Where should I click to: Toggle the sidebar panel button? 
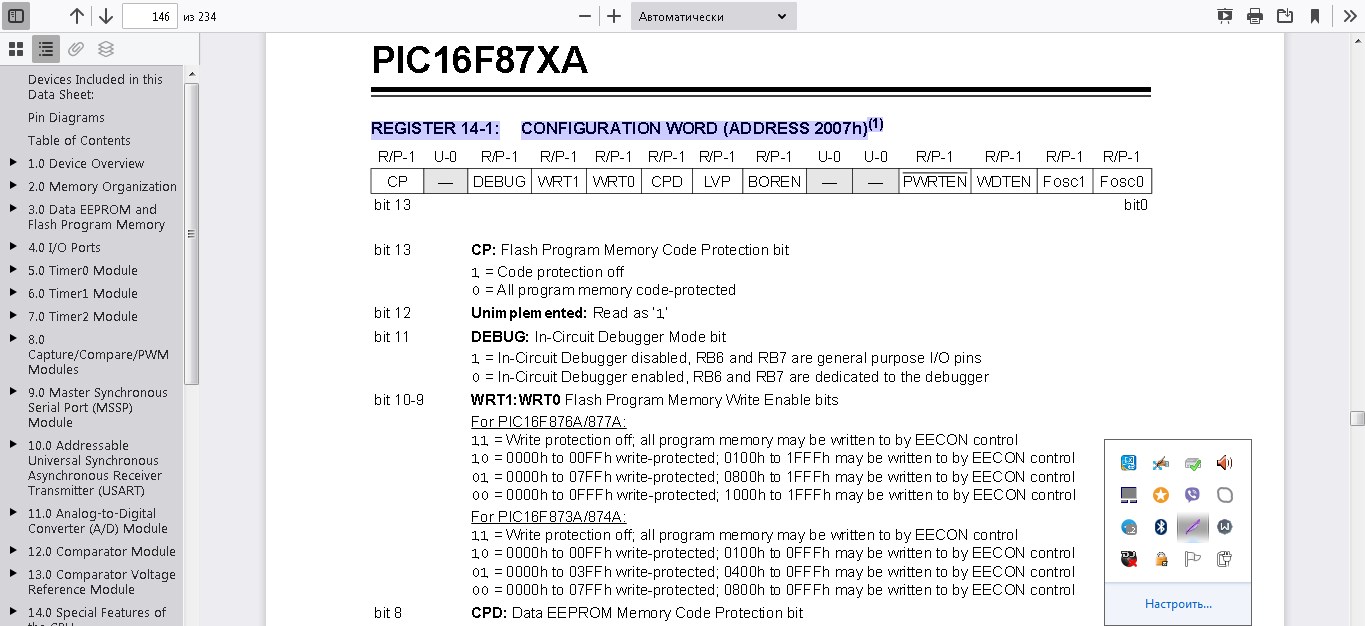coord(16,16)
